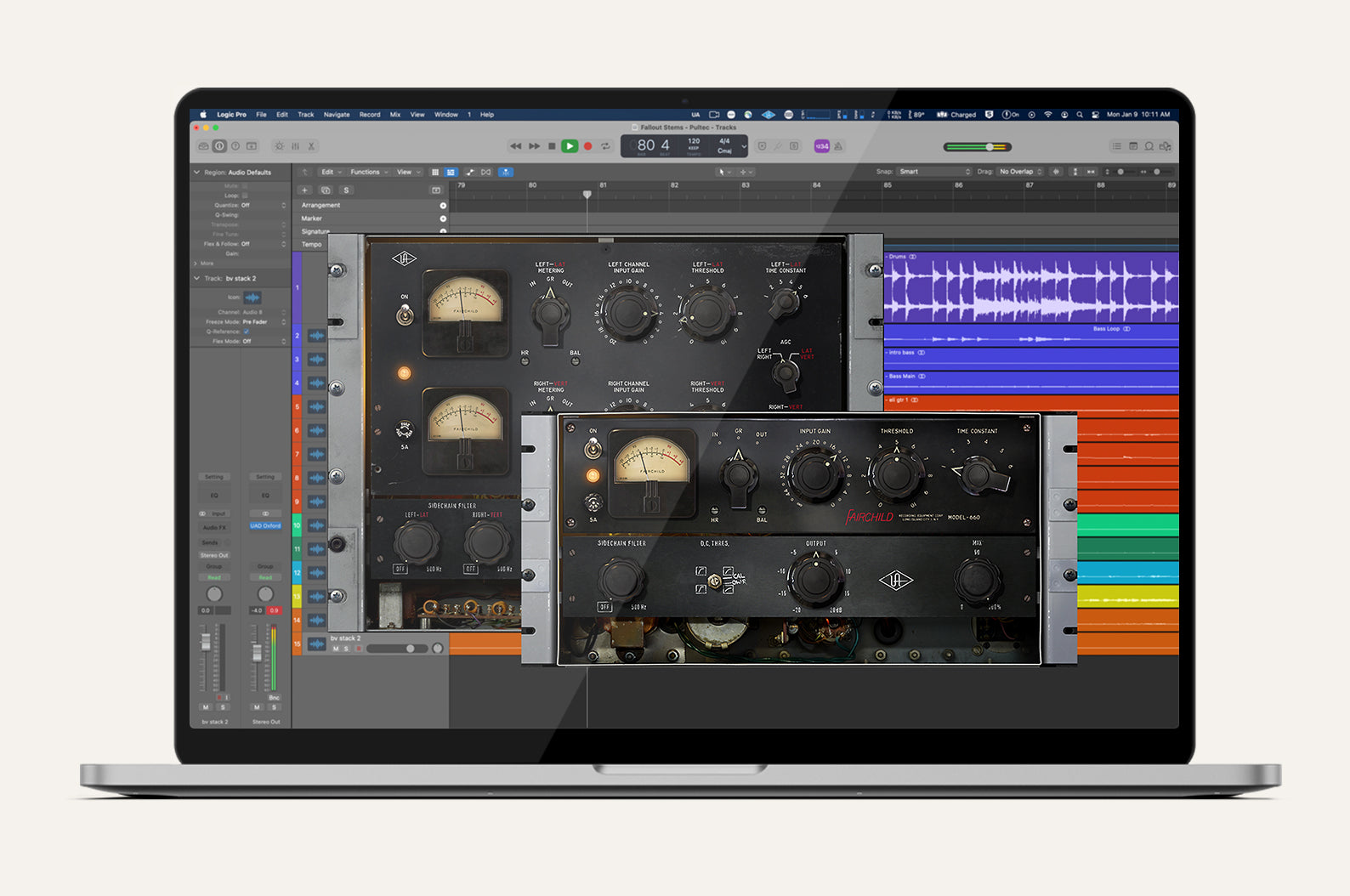Viewport: 1350px width, 896px height.
Task: Open the Mixer from the control bar
Action: (x=295, y=146)
